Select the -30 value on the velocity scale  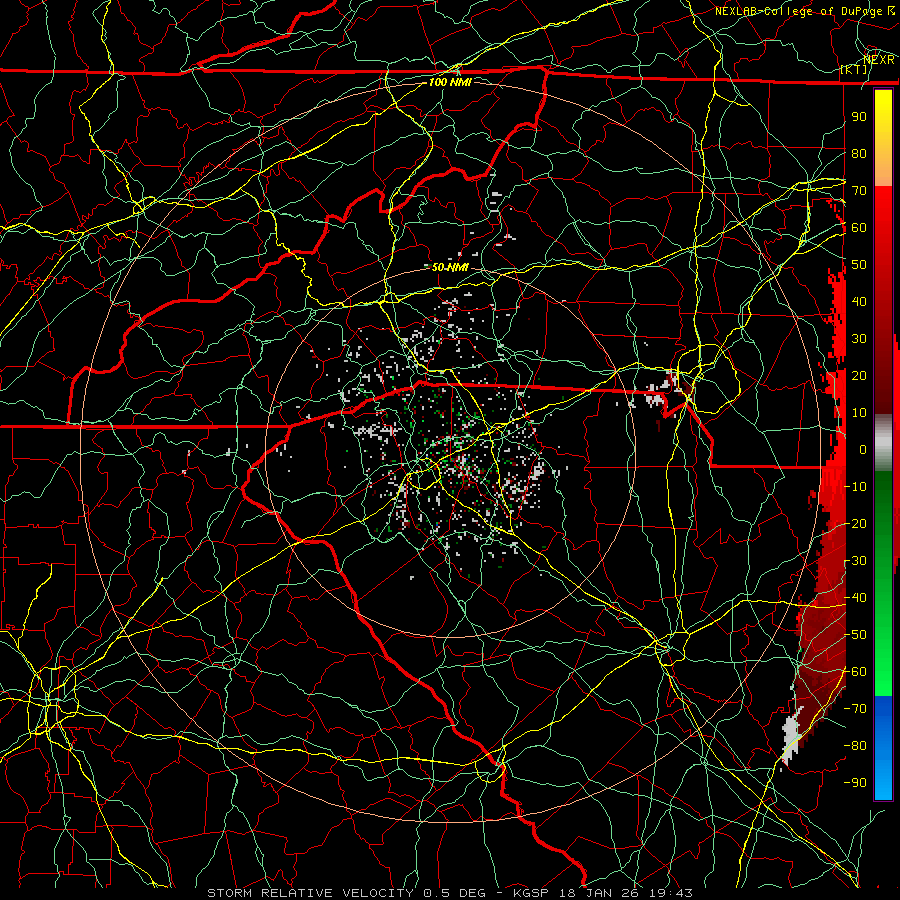[x=855, y=561]
